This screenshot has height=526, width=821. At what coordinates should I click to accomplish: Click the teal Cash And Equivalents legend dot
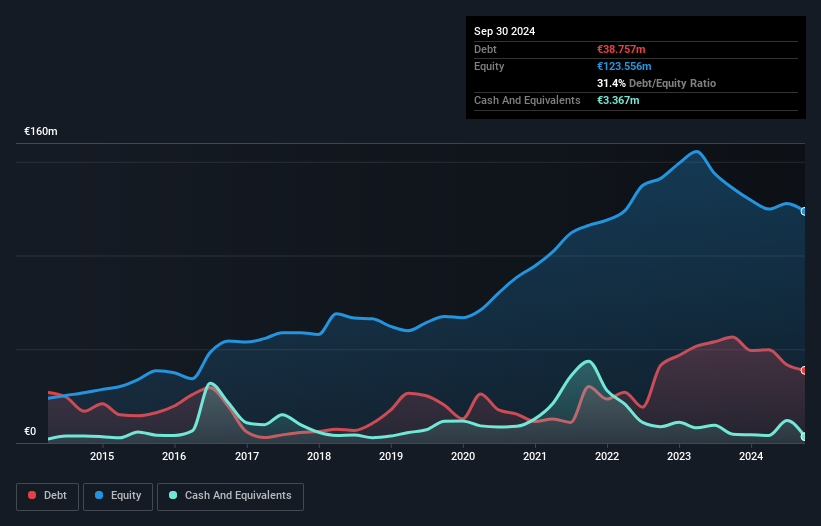173,495
